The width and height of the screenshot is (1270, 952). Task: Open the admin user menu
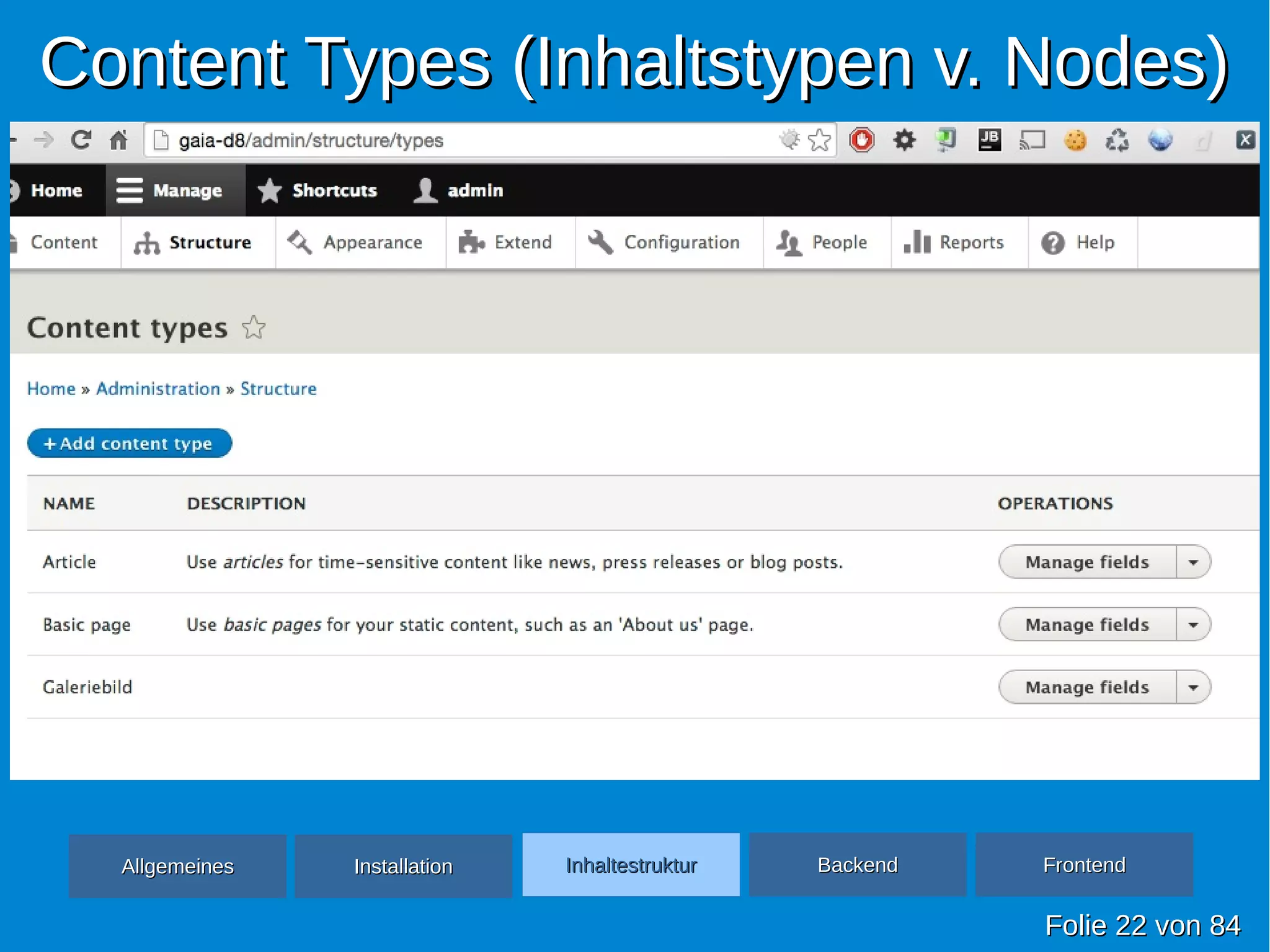click(x=458, y=190)
